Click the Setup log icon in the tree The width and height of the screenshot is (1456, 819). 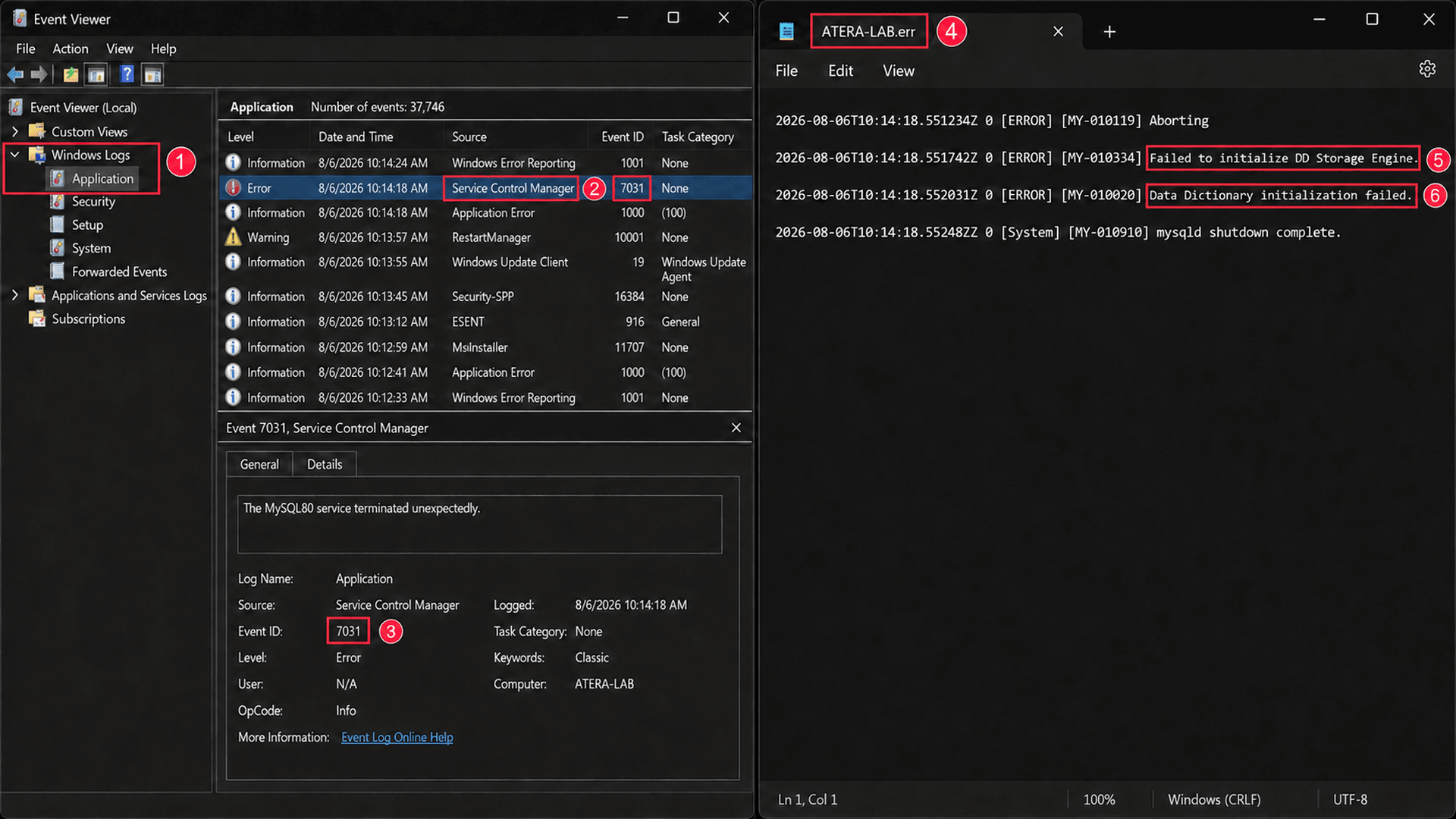click(x=57, y=225)
